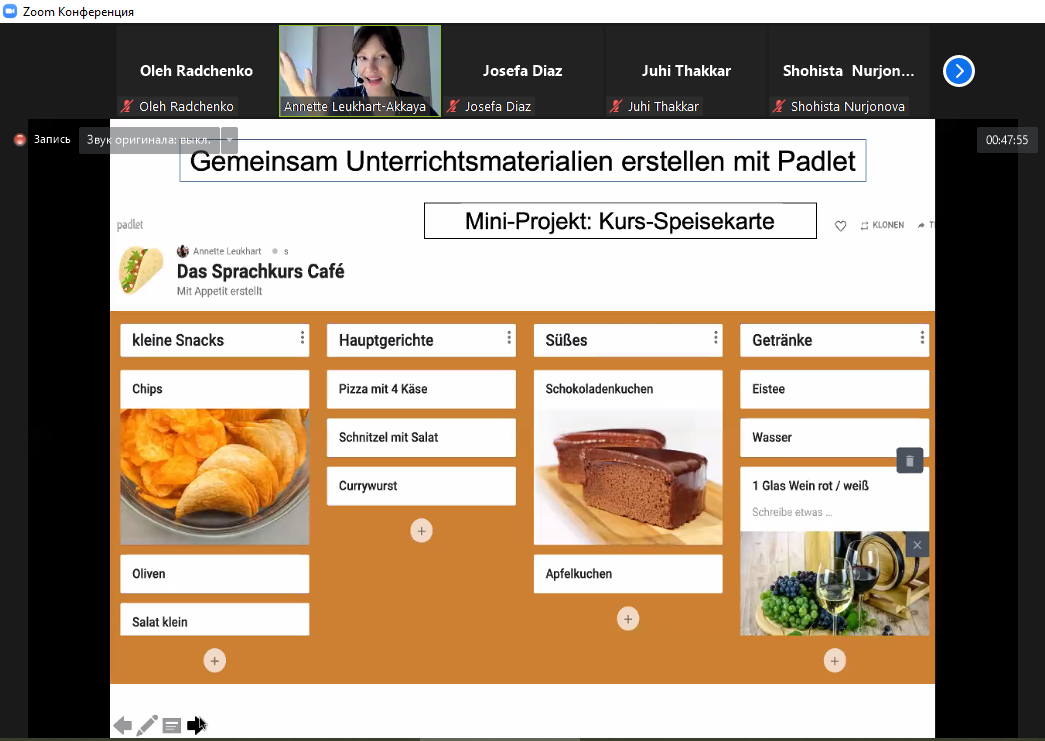Open the Süßes column three-dot menu
The width and height of the screenshot is (1045, 741).
[x=715, y=339]
